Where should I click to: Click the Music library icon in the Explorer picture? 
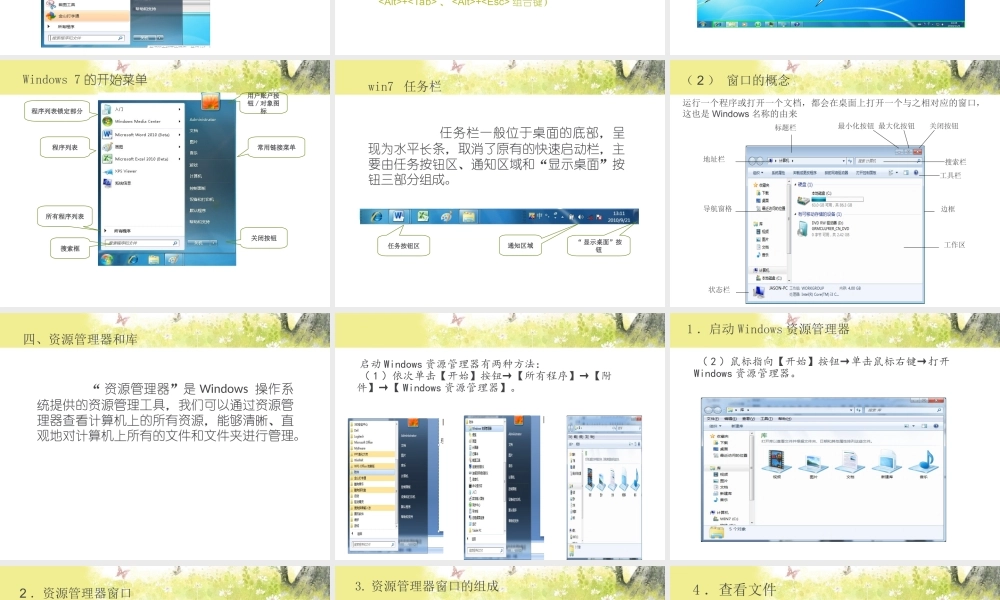(924, 461)
